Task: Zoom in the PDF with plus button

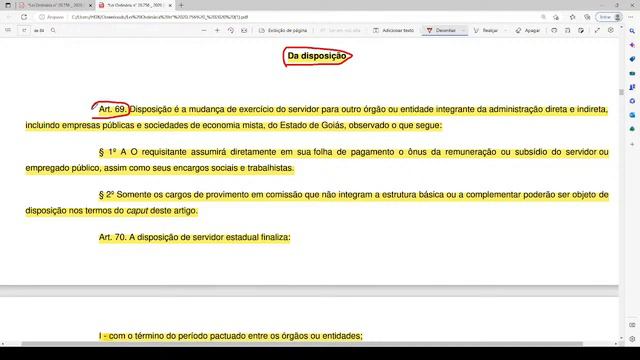Action: (217, 30)
